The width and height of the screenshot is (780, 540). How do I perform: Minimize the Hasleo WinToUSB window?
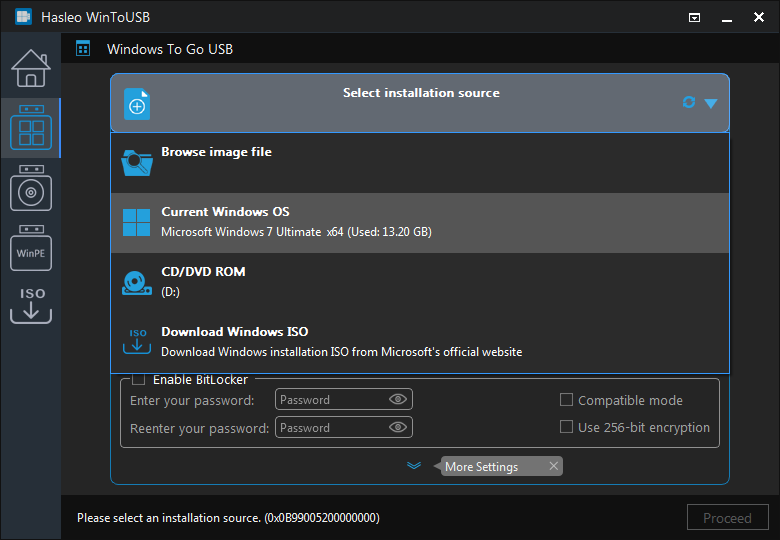coord(727,18)
